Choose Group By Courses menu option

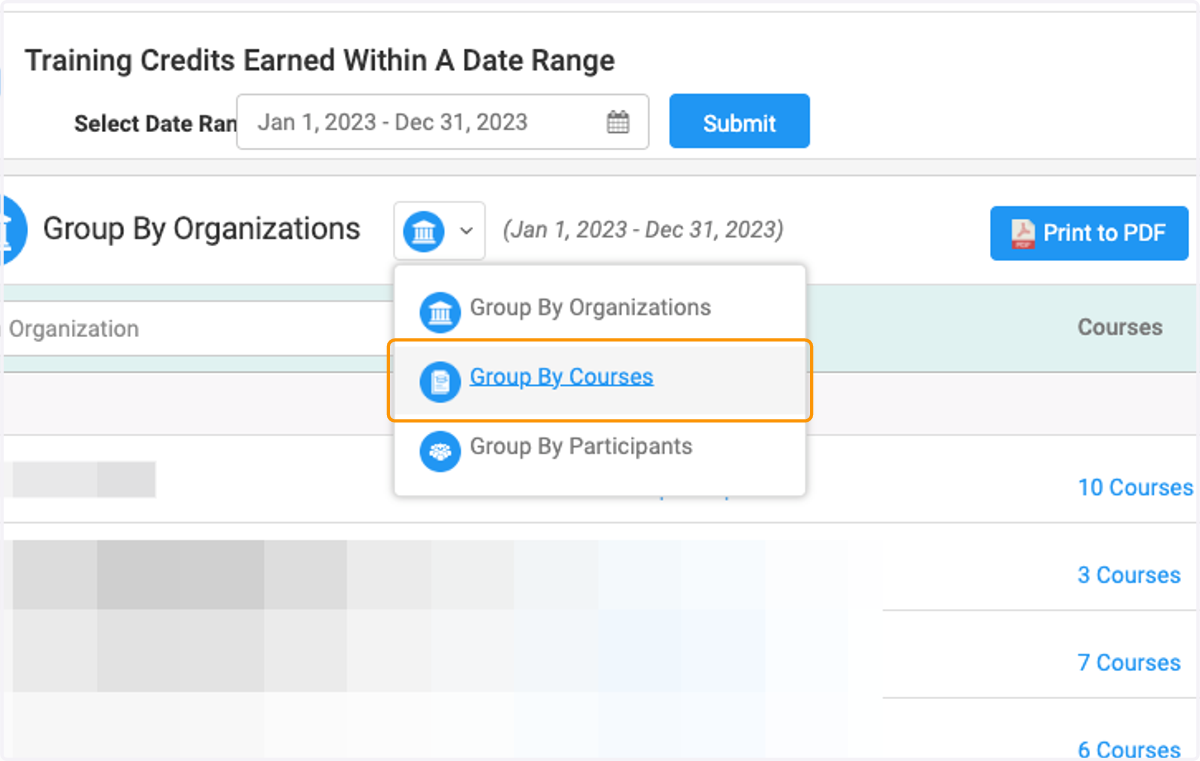point(600,379)
